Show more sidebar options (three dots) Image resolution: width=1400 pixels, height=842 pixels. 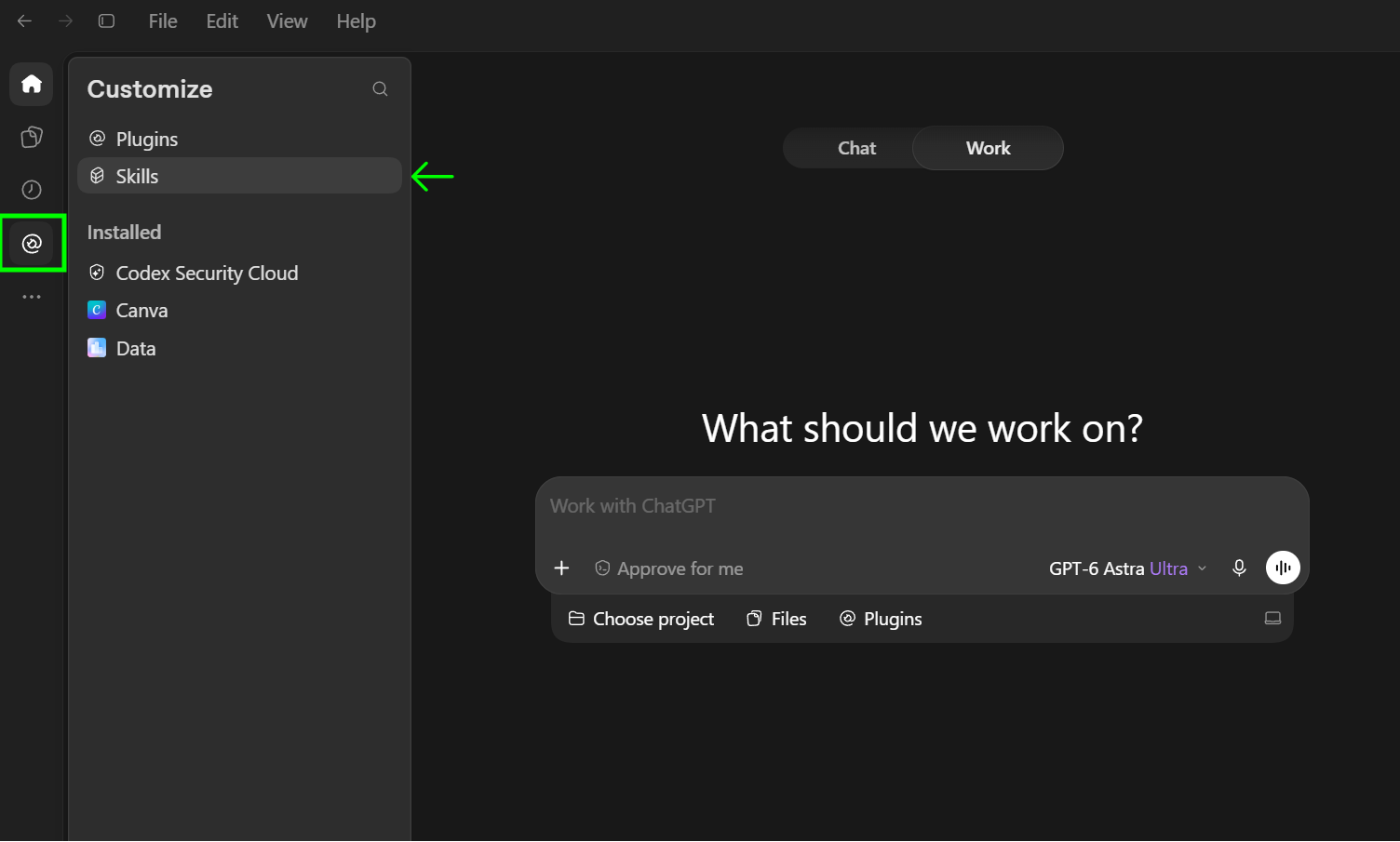[x=32, y=297]
